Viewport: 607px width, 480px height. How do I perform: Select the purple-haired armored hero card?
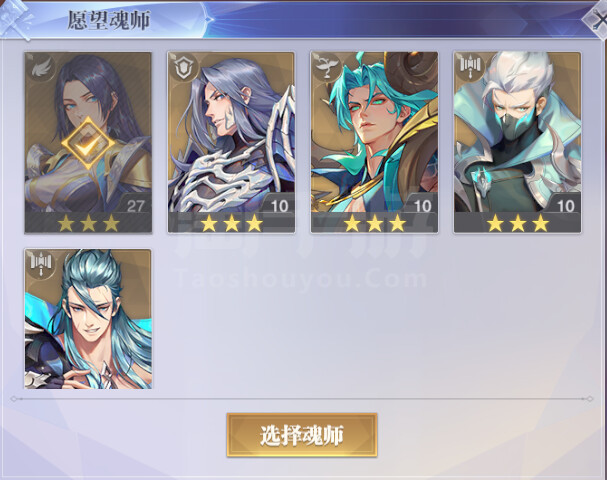click(231, 142)
